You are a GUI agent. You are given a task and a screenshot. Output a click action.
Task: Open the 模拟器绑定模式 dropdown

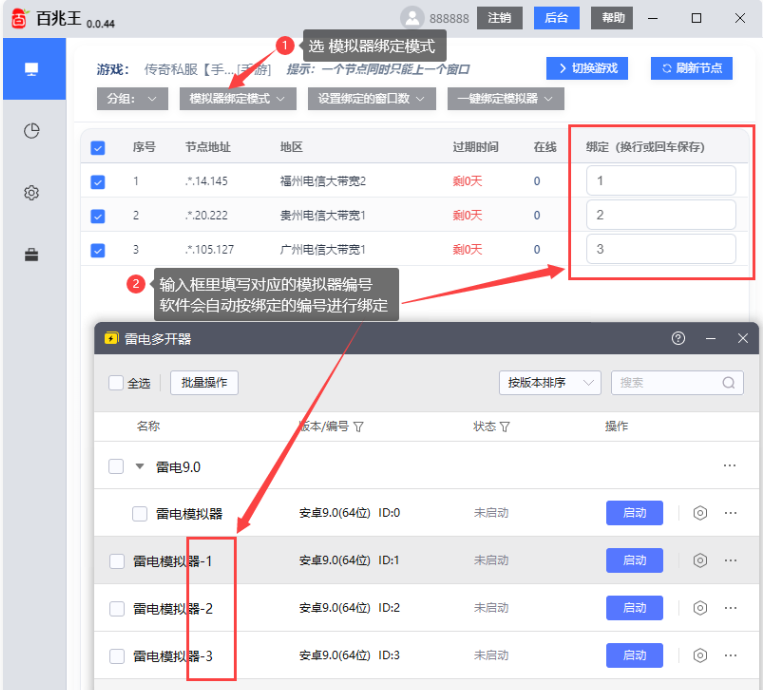click(238, 99)
